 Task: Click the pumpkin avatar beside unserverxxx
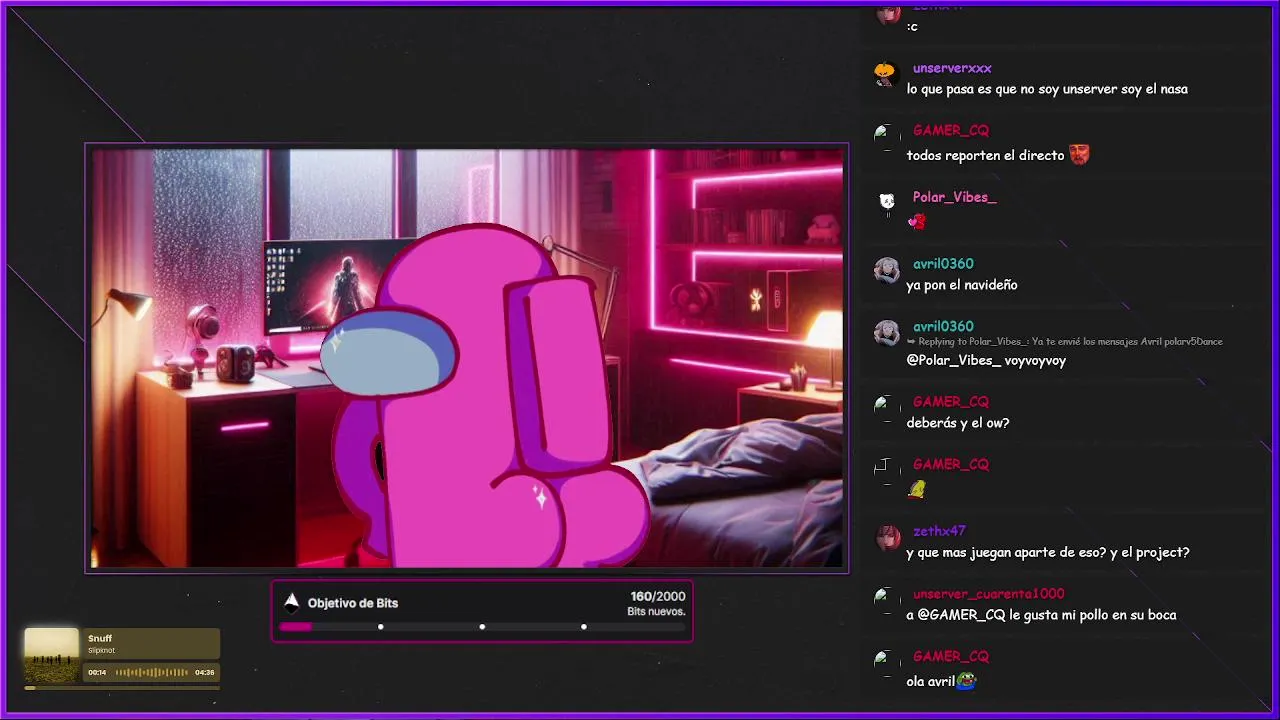885,73
